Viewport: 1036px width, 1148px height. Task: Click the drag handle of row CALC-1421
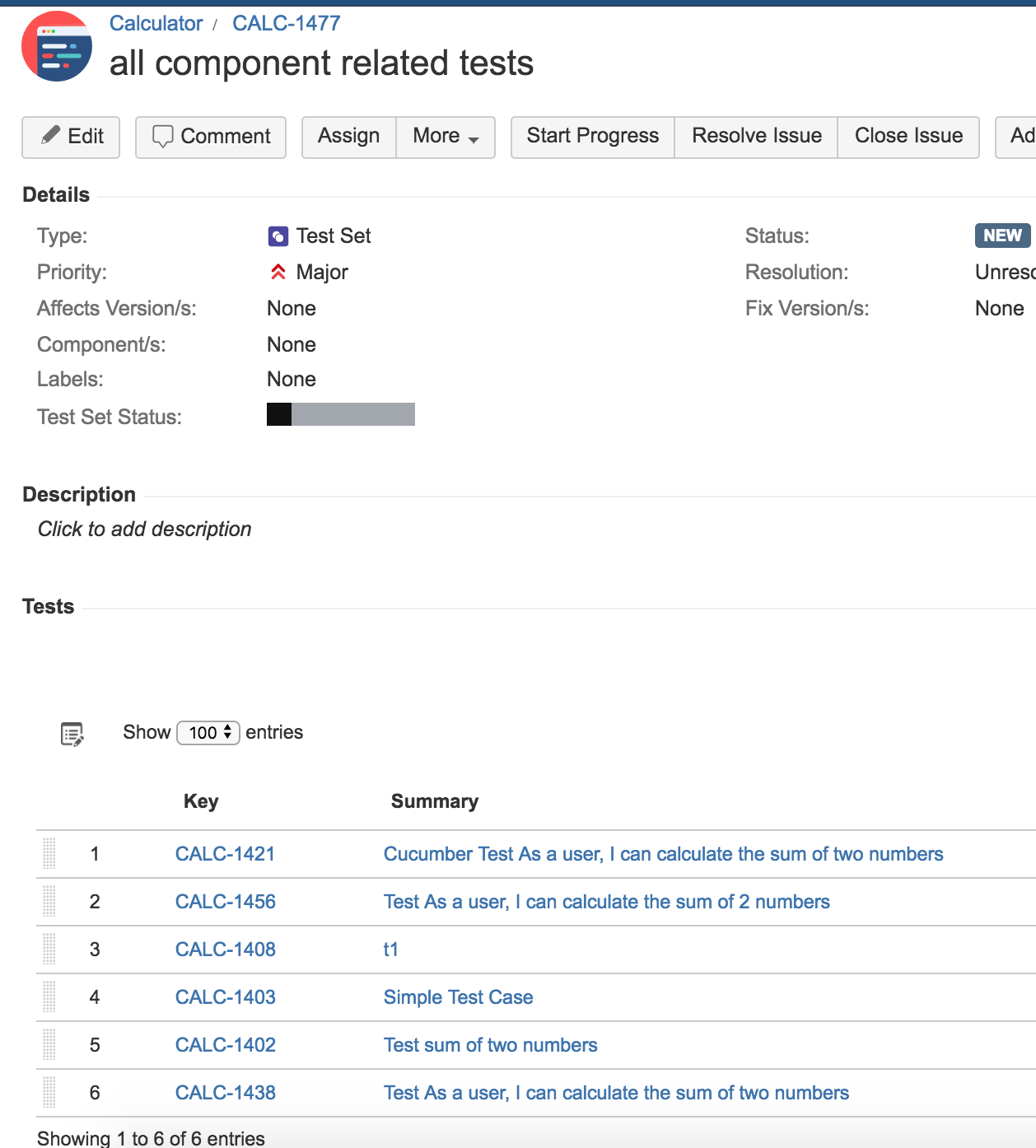(49, 854)
